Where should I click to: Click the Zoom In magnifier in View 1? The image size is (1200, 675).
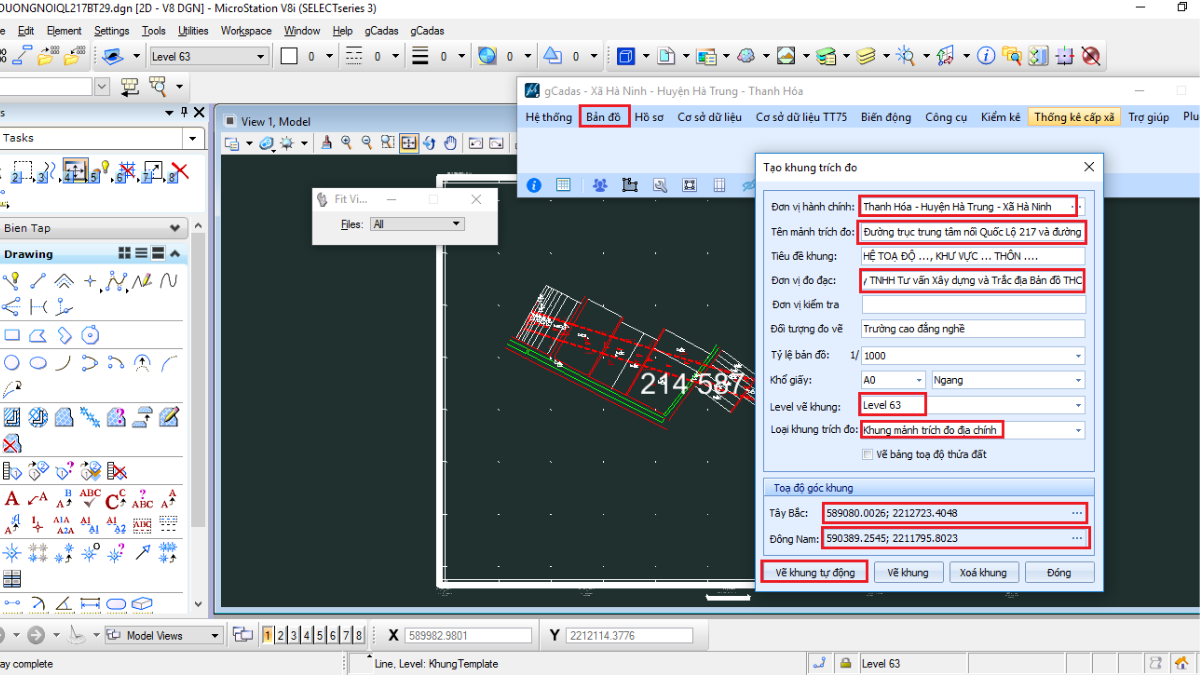coord(346,143)
